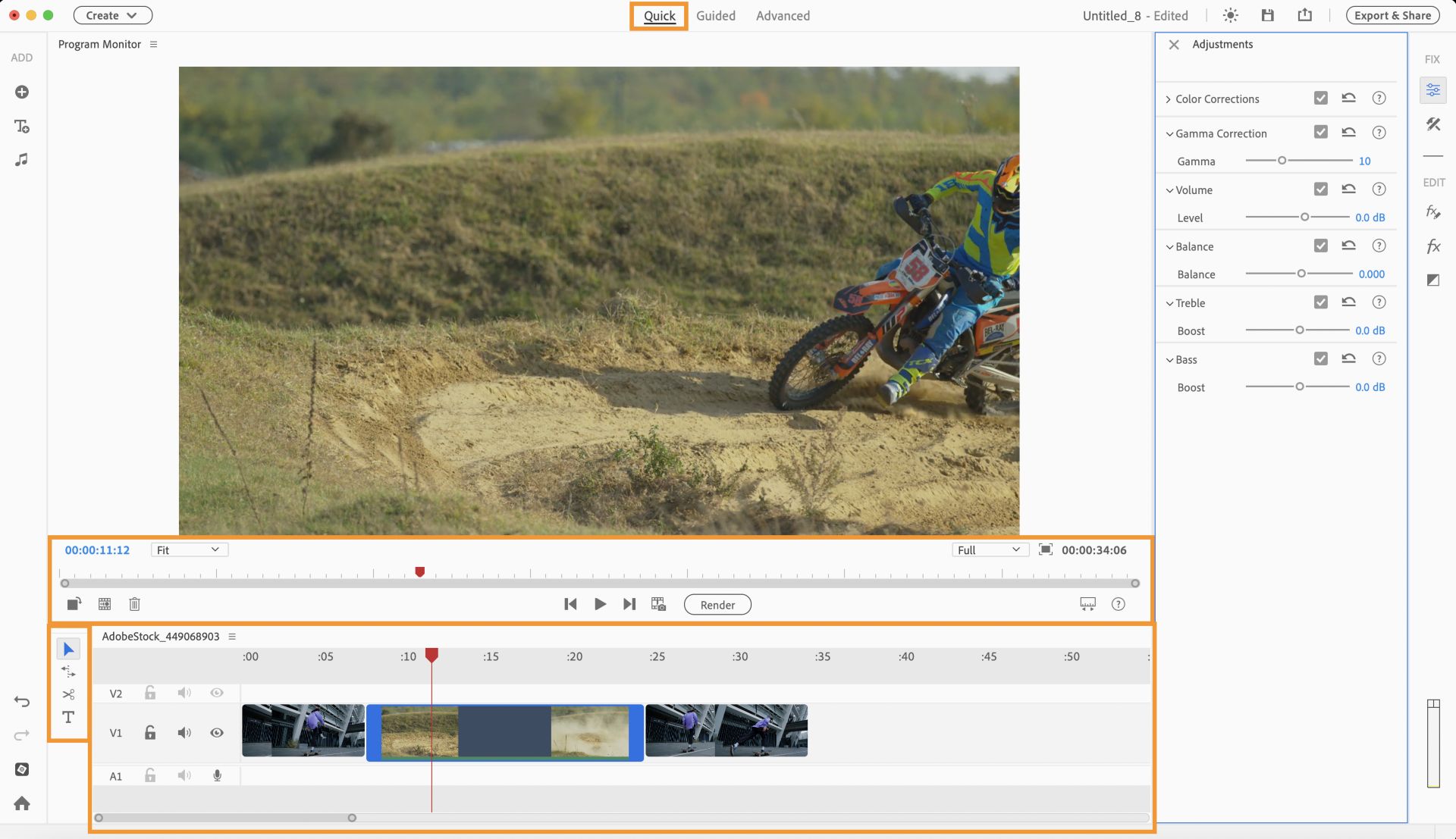The width and height of the screenshot is (1456, 839).
Task: Open the Full playback quality dropdown
Action: [x=990, y=549]
